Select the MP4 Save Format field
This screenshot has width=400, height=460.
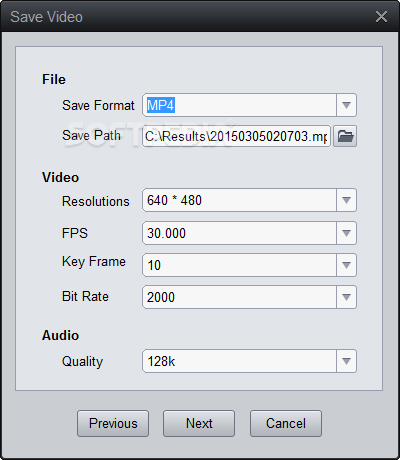pyautogui.click(x=239, y=105)
